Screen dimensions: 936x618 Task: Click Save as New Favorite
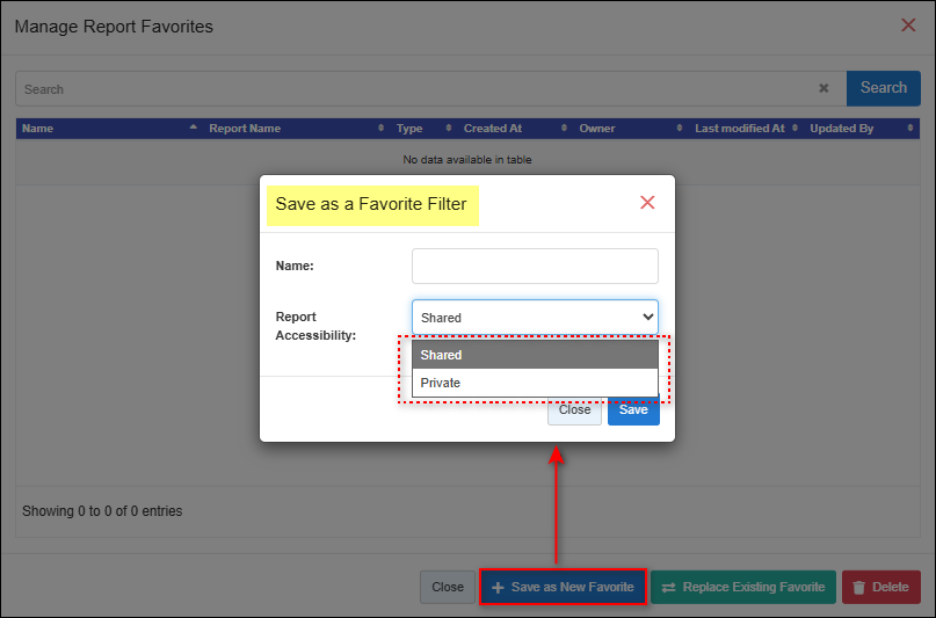(563, 587)
